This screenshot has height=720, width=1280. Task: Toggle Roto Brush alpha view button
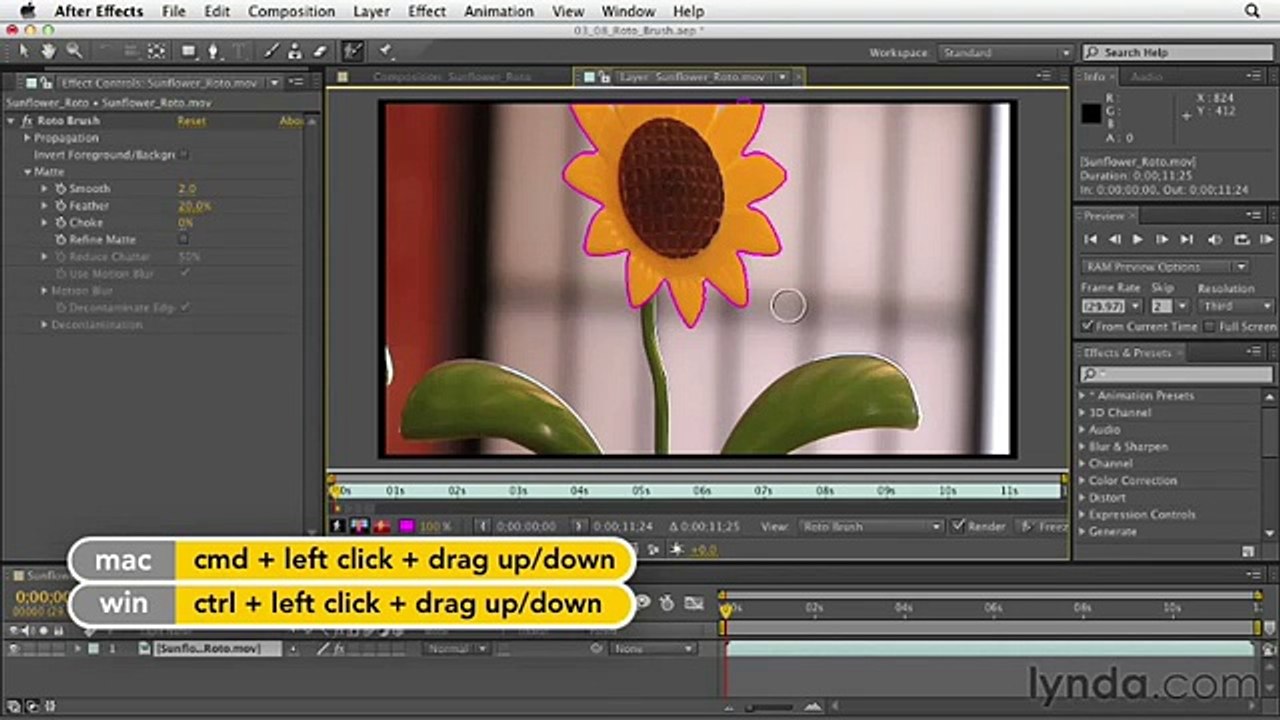coord(338,526)
